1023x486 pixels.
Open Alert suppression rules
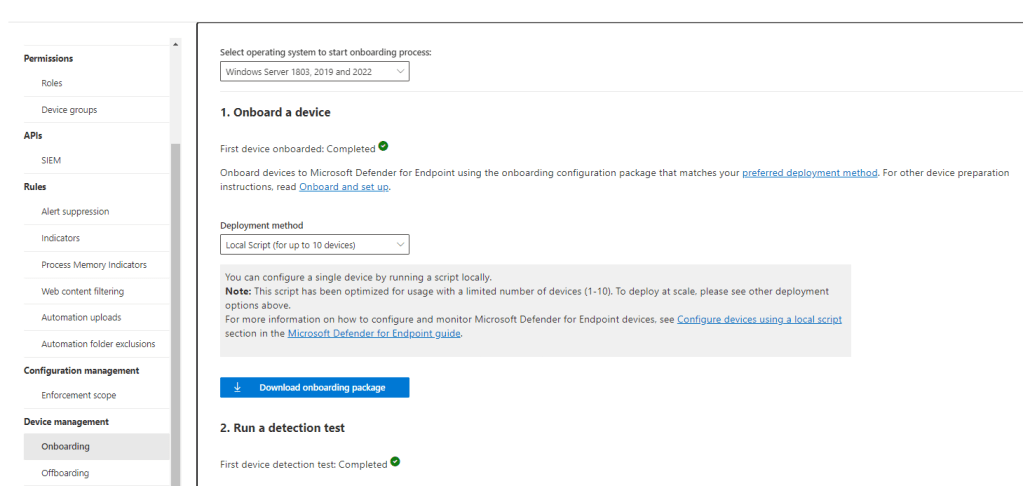pos(75,212)
